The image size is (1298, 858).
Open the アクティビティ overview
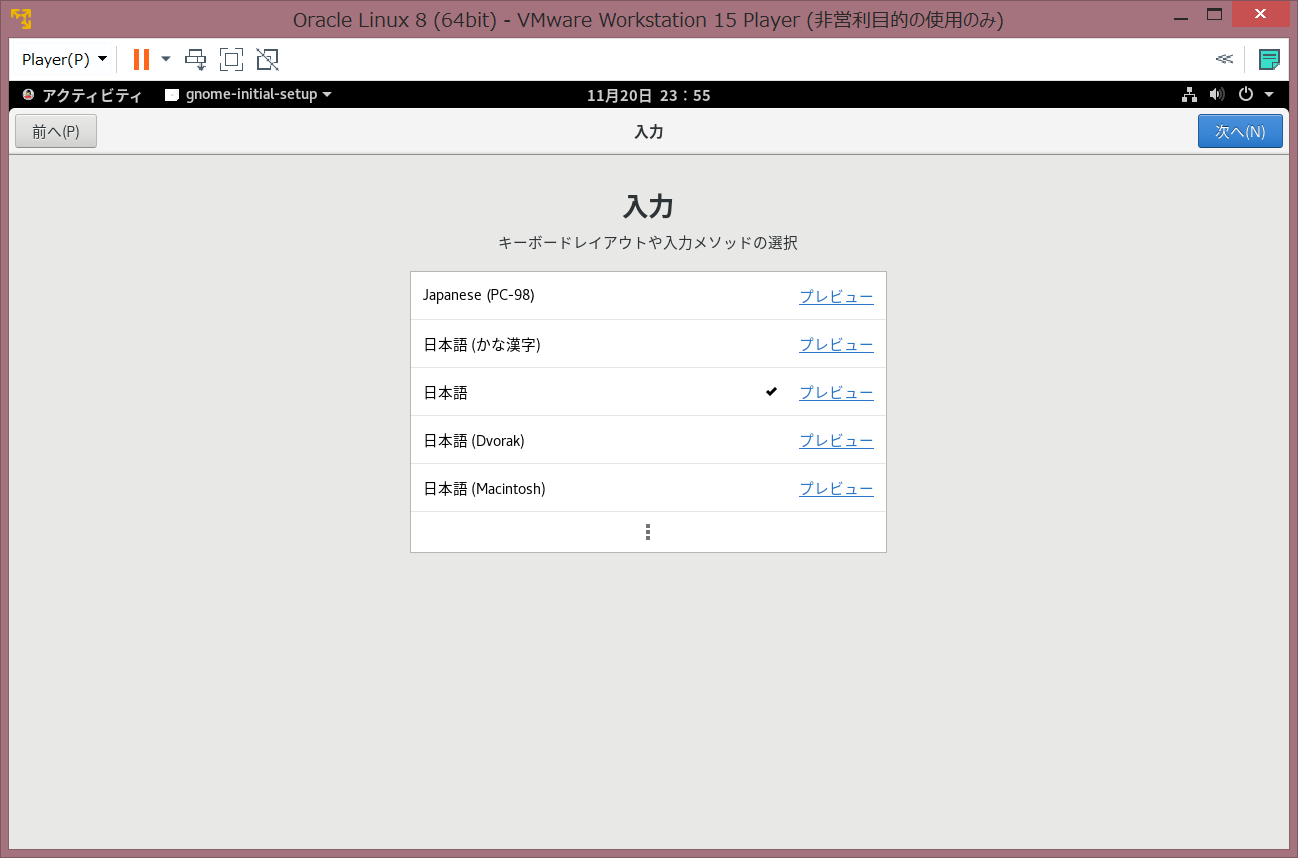(x=82, y=95)
